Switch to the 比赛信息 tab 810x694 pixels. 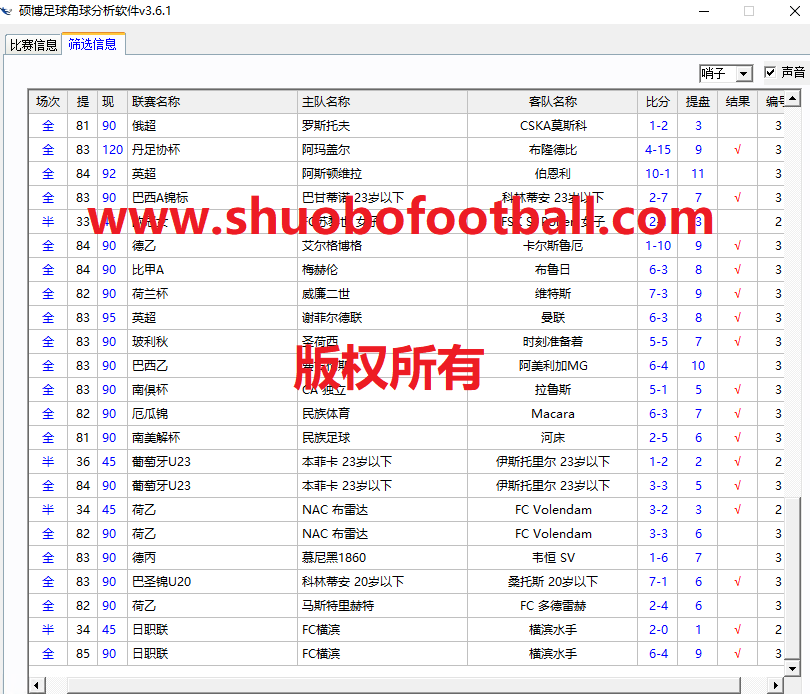[33, 45]
